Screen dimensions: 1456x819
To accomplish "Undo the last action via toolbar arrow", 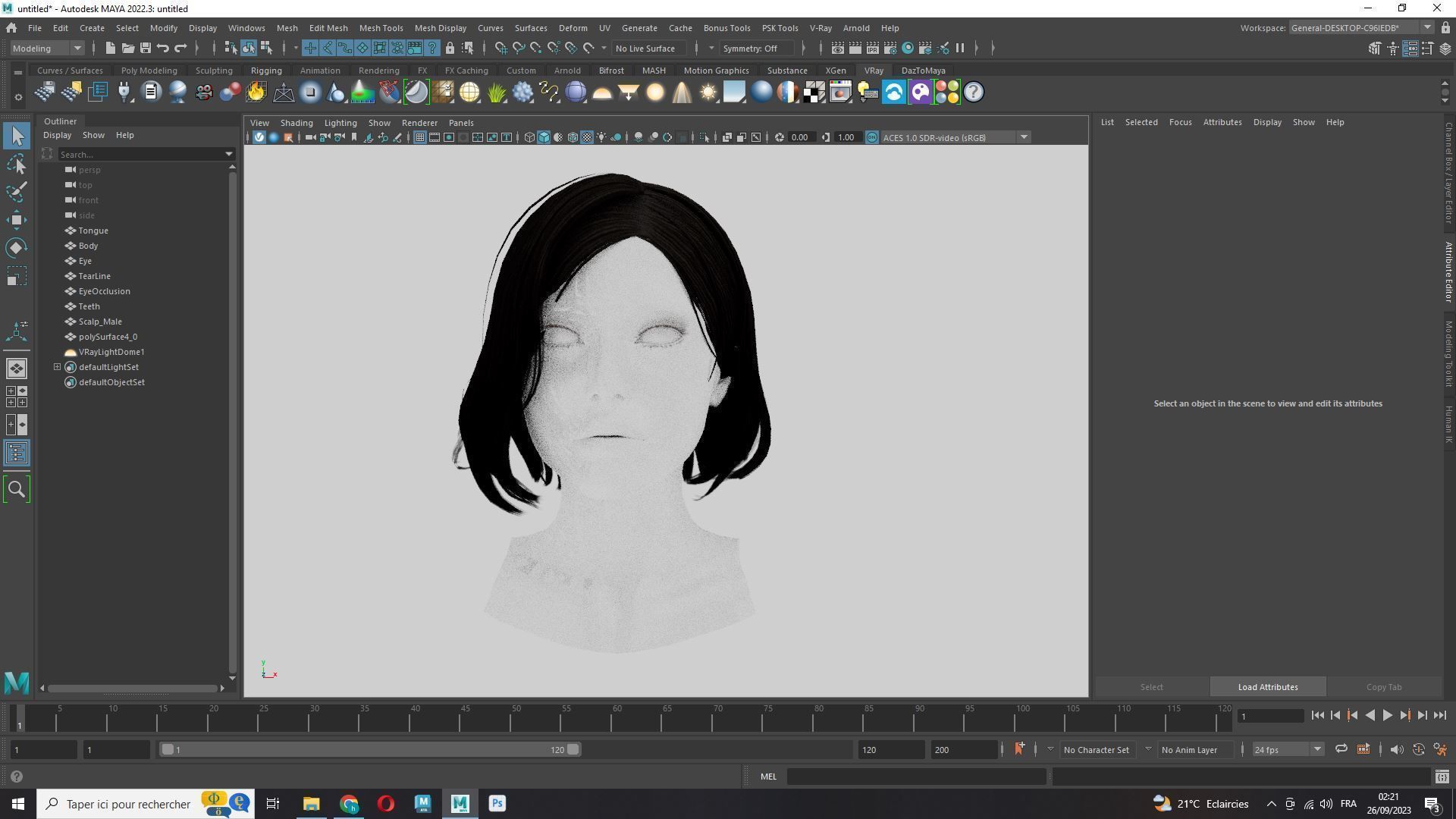I will click(162, 48).
